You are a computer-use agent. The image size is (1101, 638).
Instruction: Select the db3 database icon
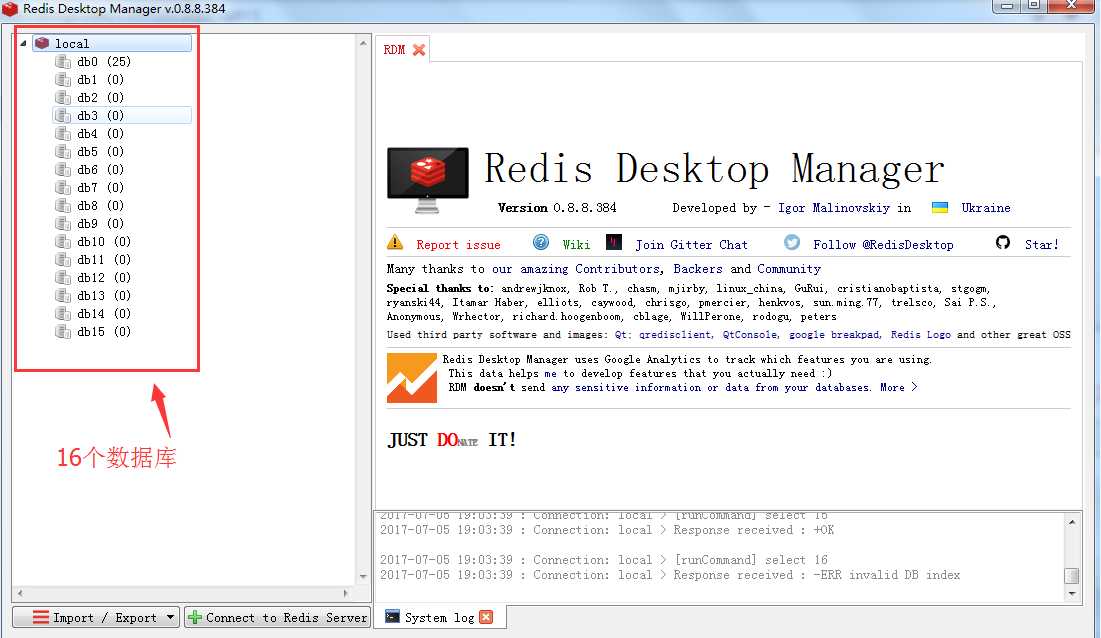click(63, 116)
